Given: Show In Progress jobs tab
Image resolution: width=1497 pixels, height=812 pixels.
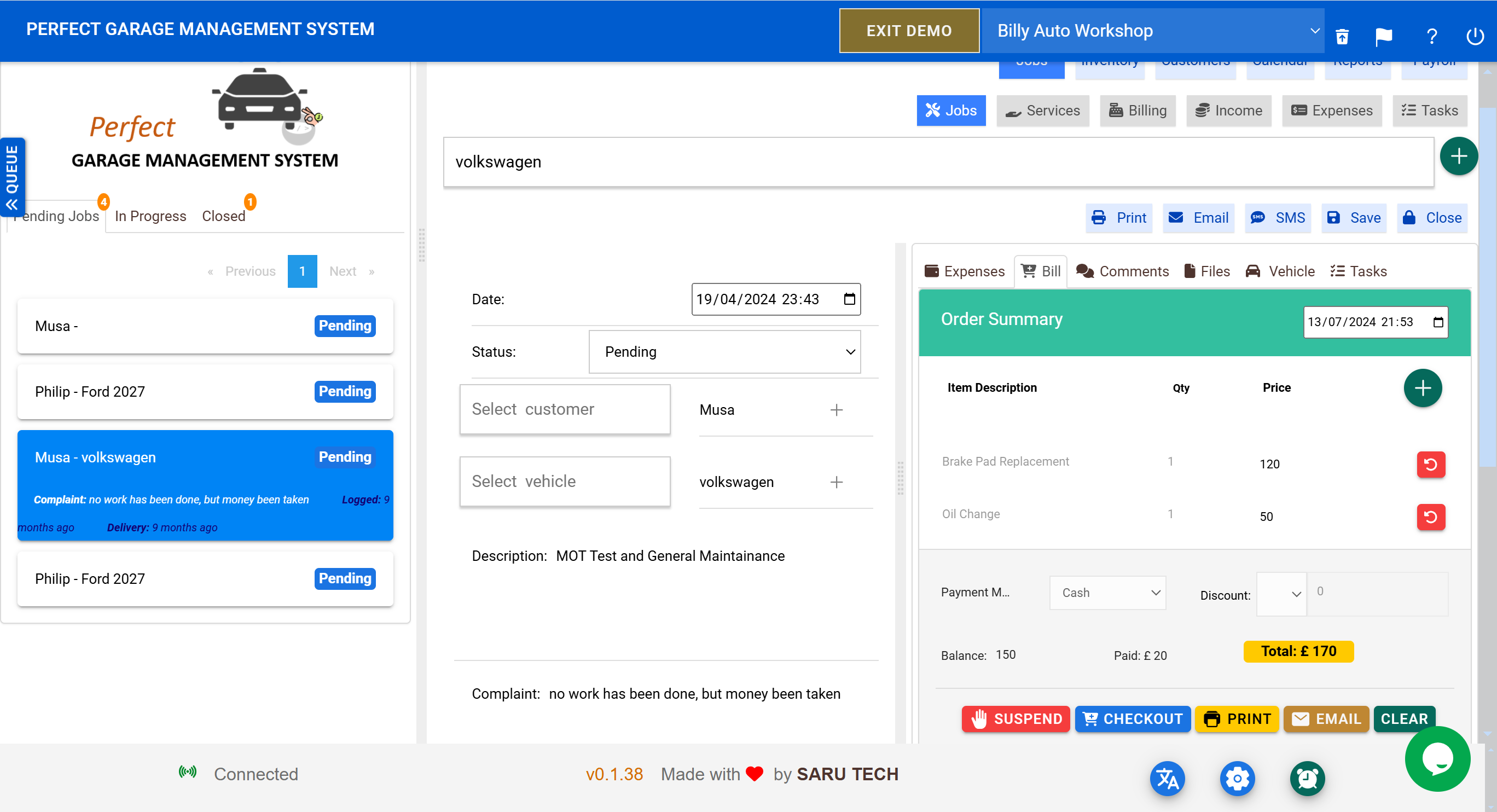Looking at the screenshot, I should (150, 216).
